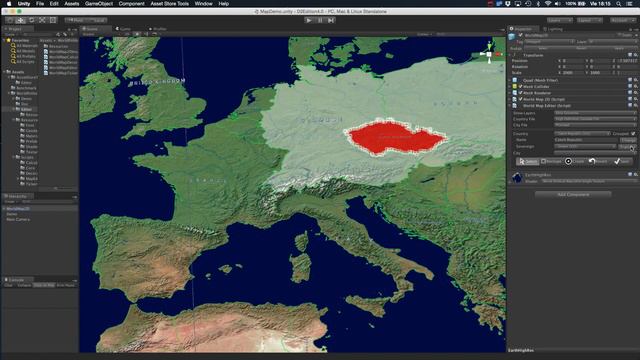The width and height of the screenshot is (640, 360).
Task: Select the Hand tool in Unity toolbar
Action: coord(9,20)
